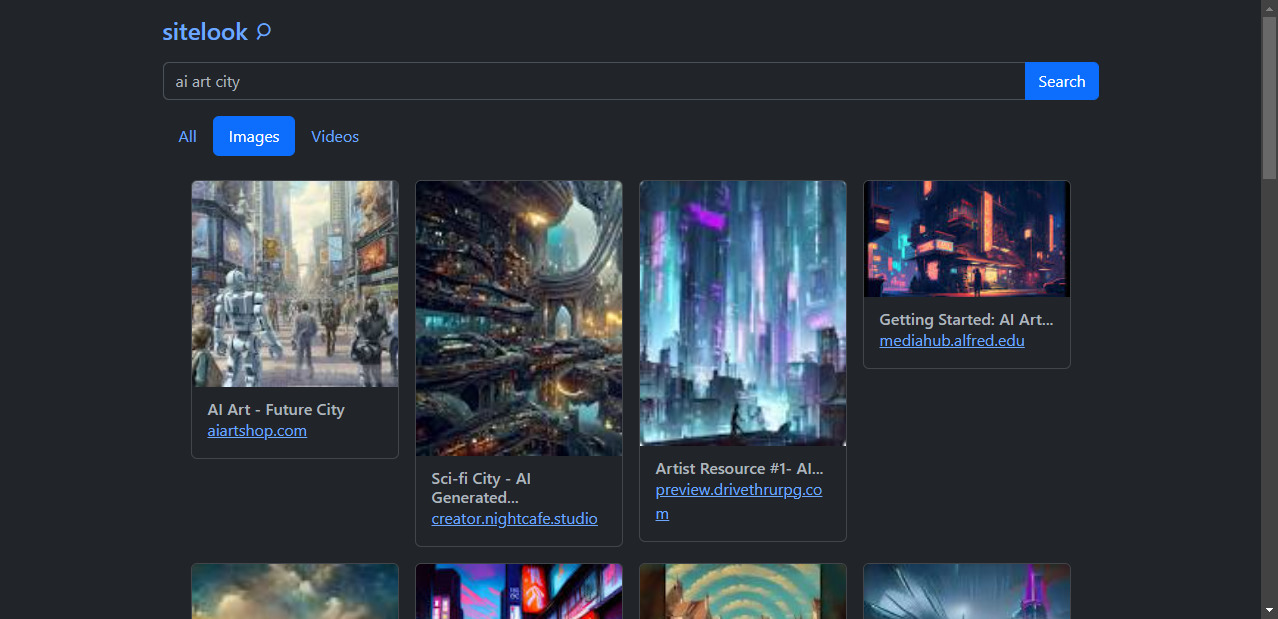Open the robot street Future City image
The height and width of the screenshot is (619, 1278).
[295, 284]
